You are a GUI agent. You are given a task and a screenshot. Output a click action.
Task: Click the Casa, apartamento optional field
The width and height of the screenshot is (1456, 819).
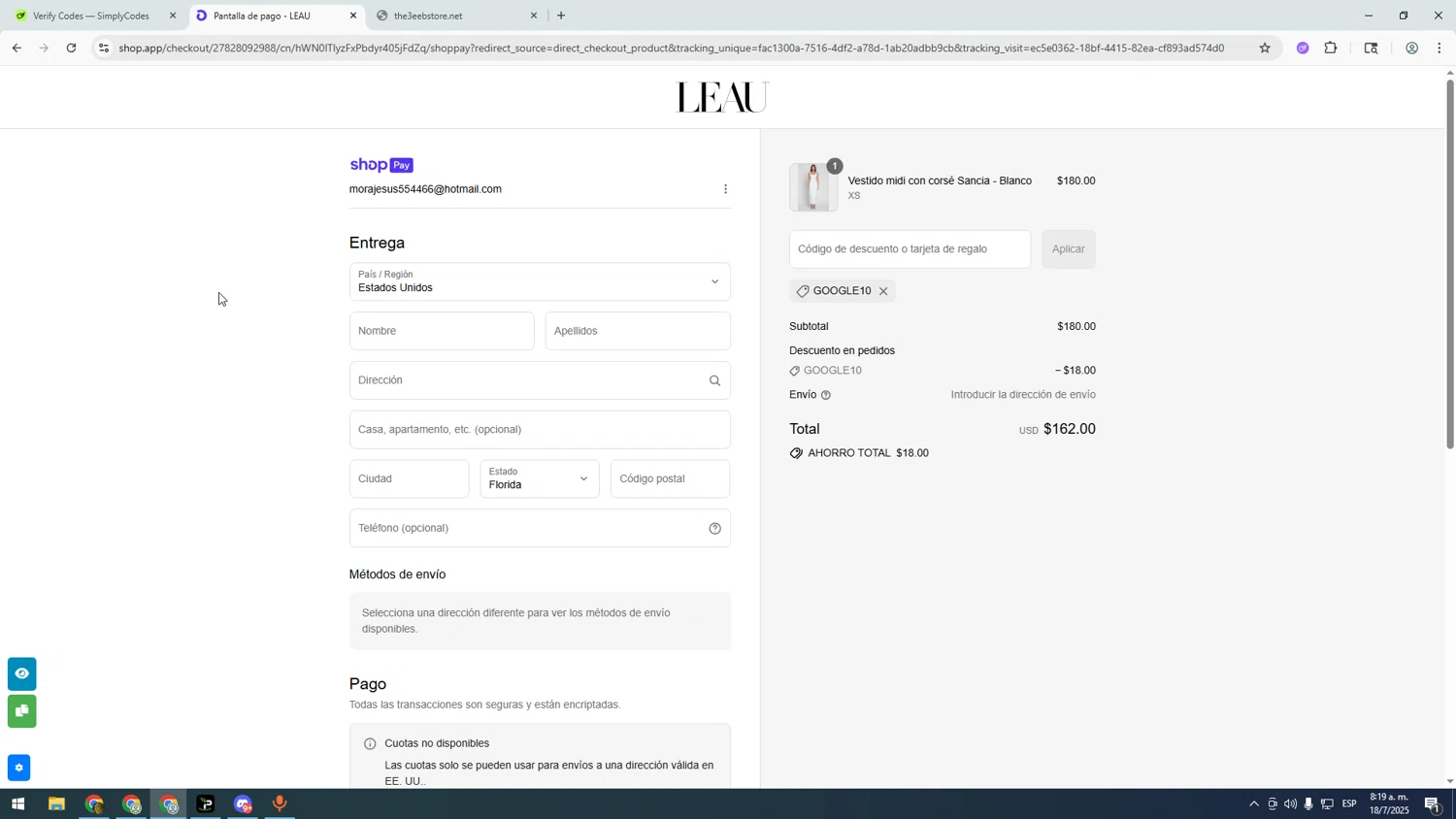pyautogui.click(x=540, y=430)
